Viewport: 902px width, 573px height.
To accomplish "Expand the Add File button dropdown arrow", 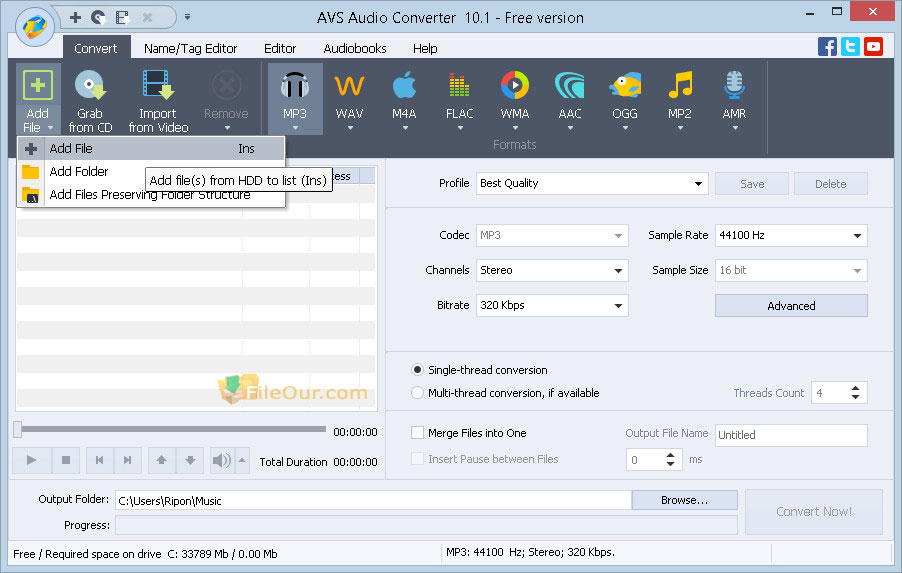I will [51, 128].
